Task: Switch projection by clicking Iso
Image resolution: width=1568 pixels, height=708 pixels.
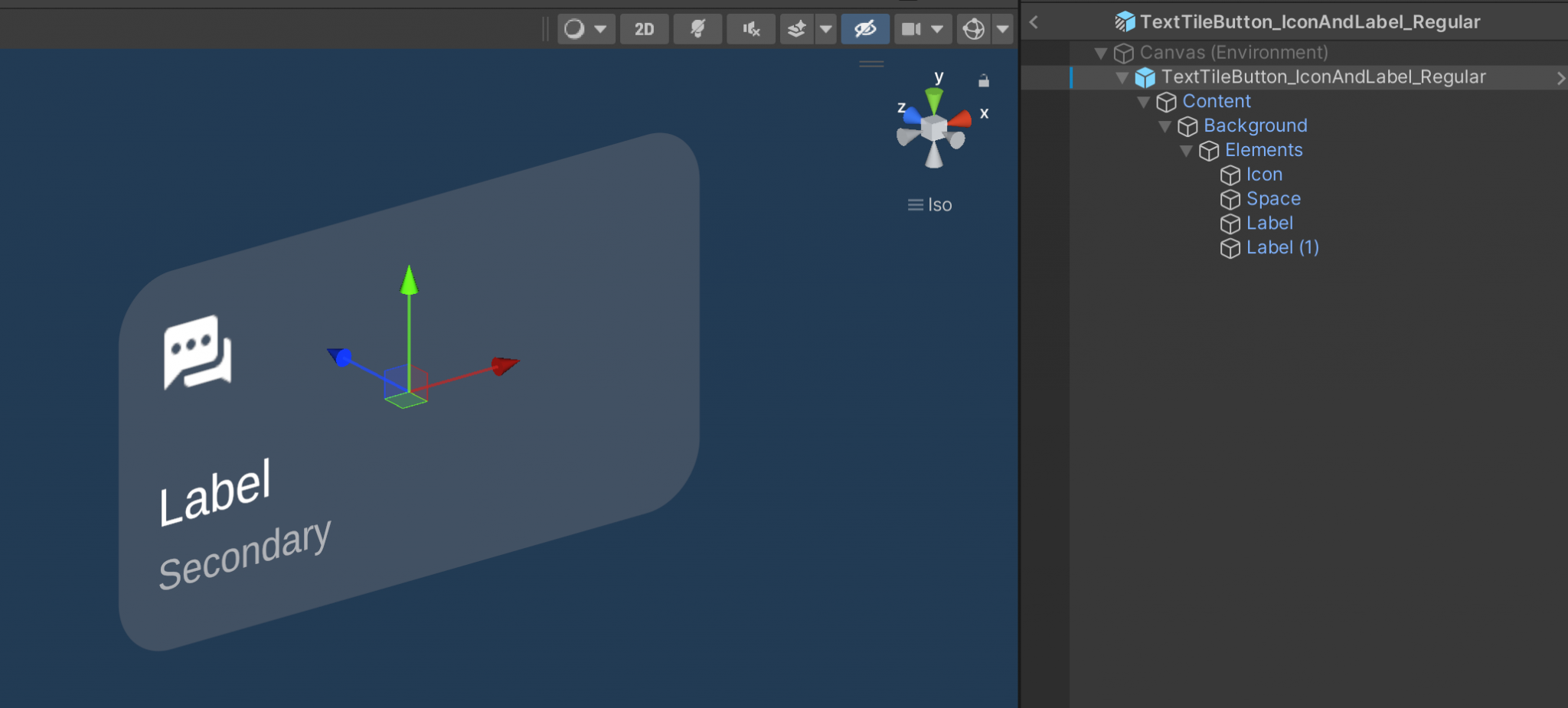Action: point(938,204)
